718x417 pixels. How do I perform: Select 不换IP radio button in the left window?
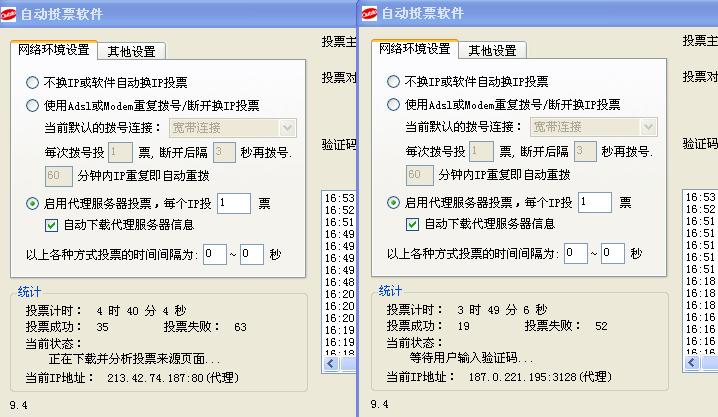coord(32,83)
